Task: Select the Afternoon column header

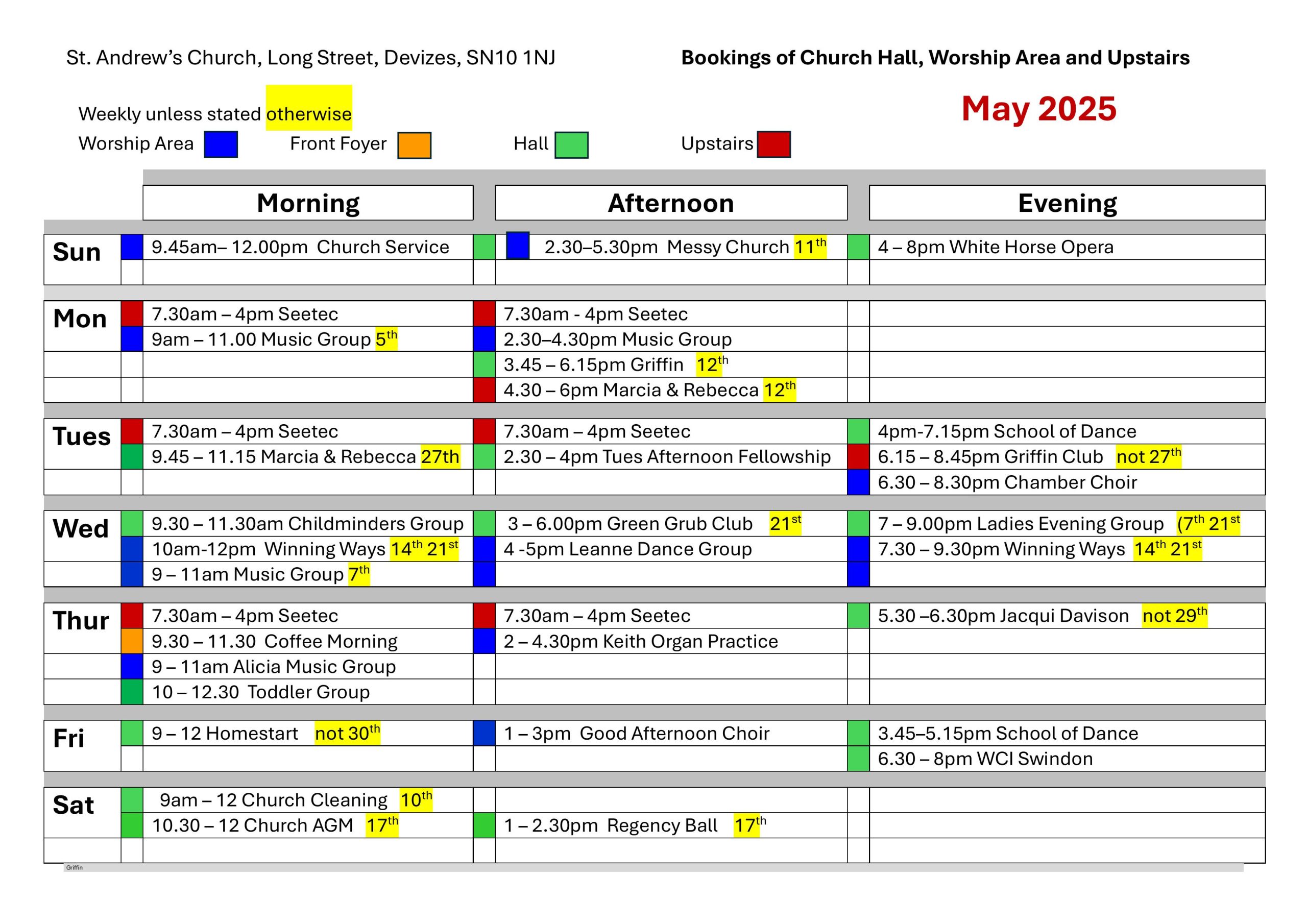Action: click(671, 203)
